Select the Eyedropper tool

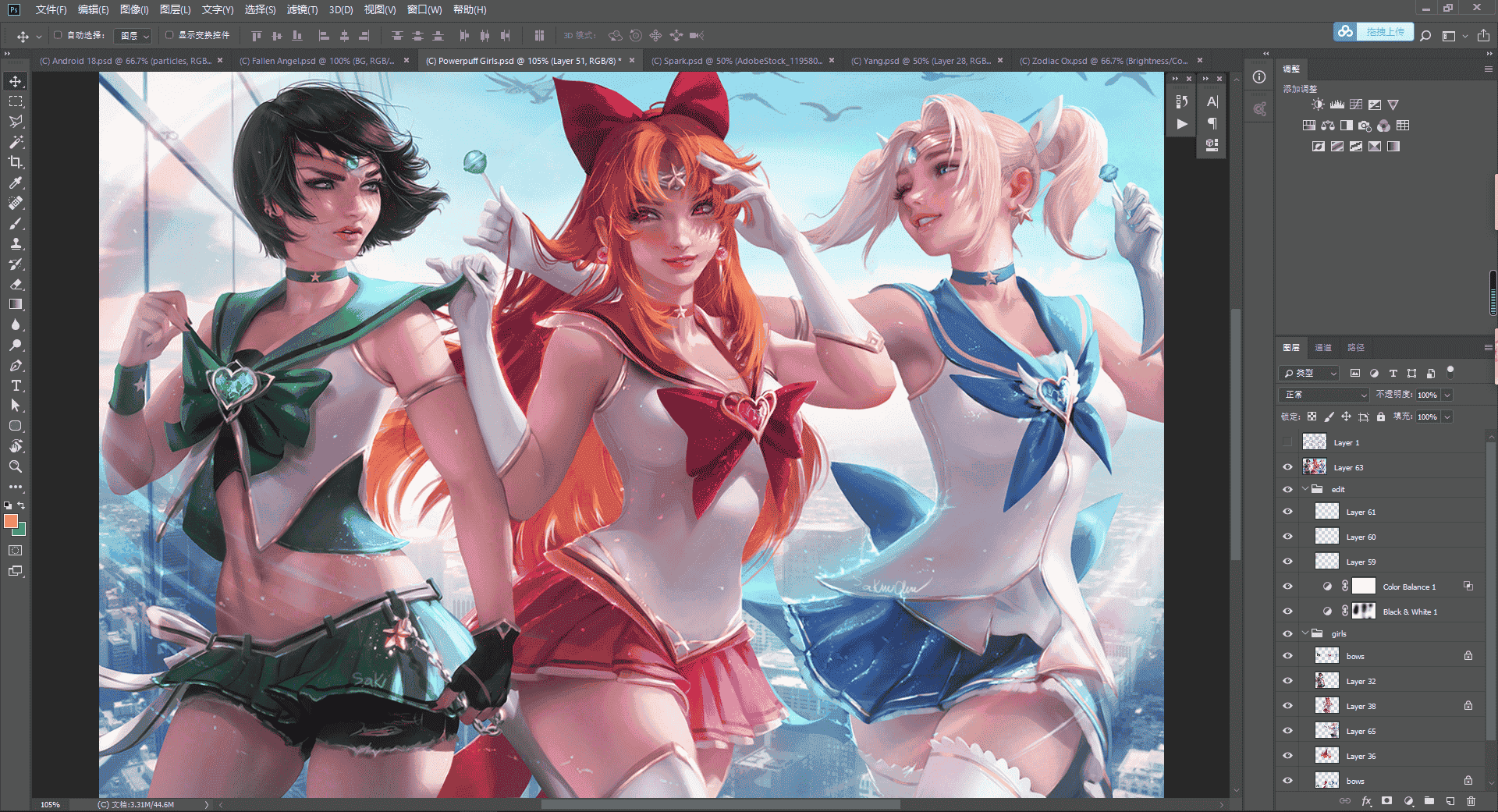(16, 183)
